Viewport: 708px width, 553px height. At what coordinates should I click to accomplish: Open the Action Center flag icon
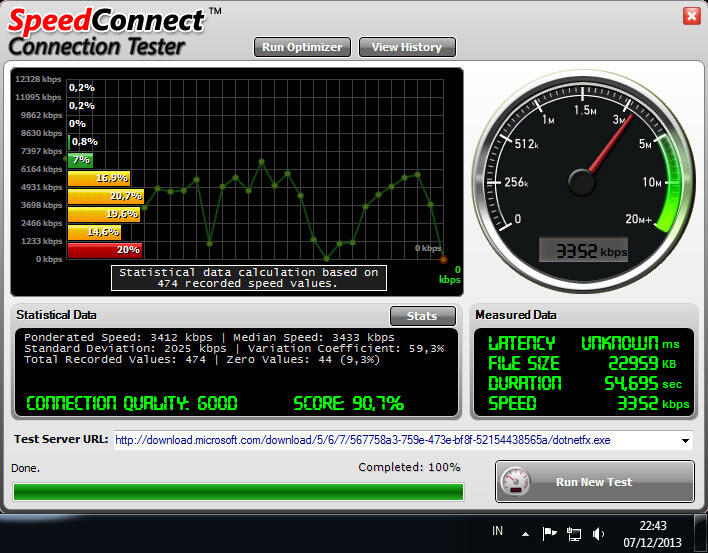(549, 534)
